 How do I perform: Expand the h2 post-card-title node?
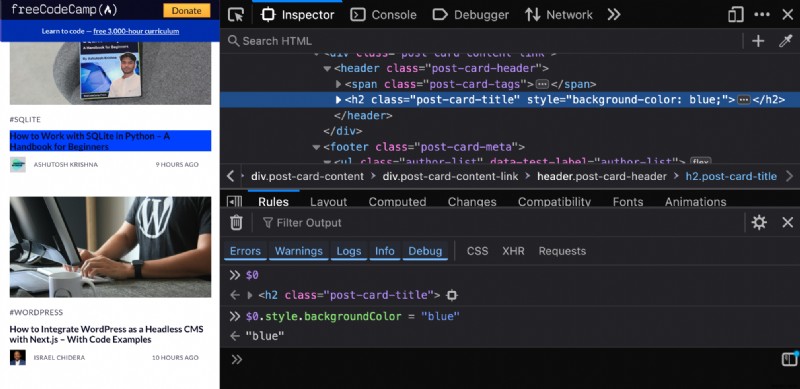click(338, 100)
